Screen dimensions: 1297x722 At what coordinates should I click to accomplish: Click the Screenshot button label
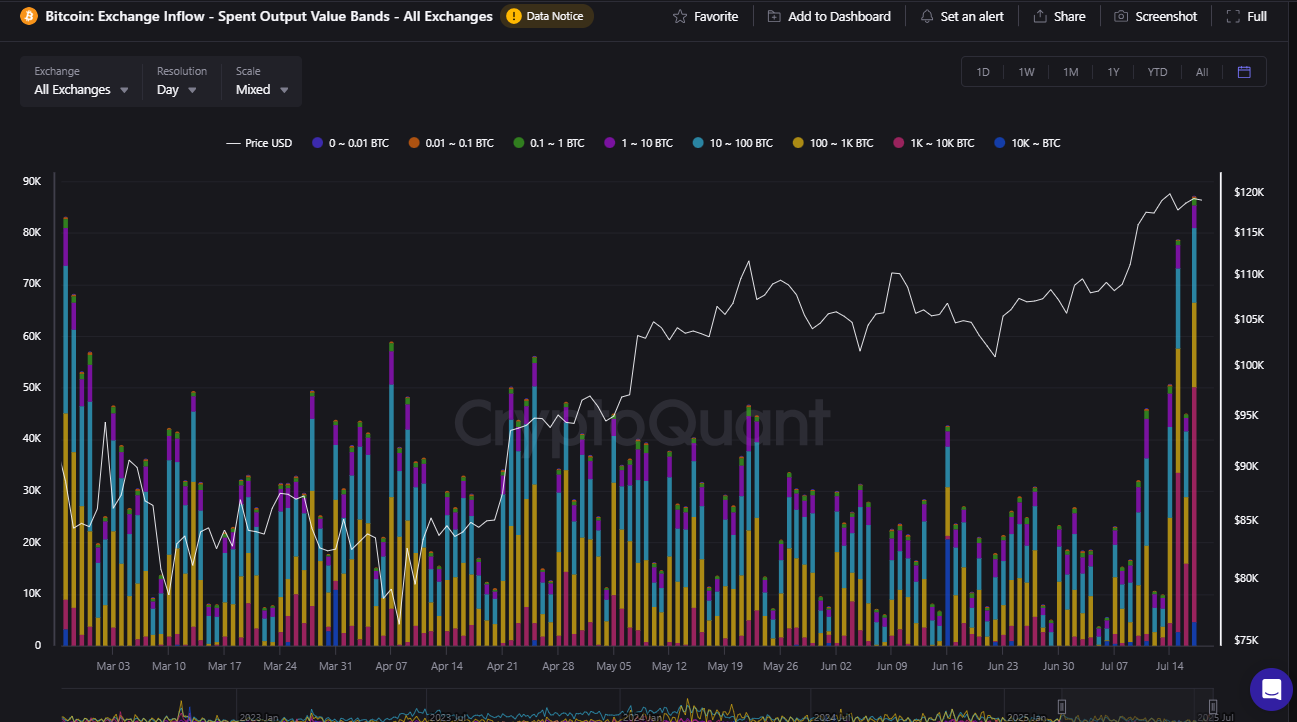[x=1166, y=17]
